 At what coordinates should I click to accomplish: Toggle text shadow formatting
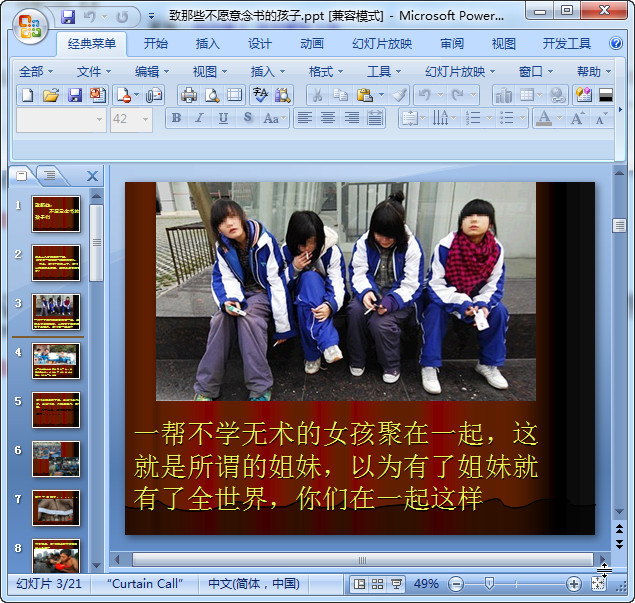[x=247, y=118]
